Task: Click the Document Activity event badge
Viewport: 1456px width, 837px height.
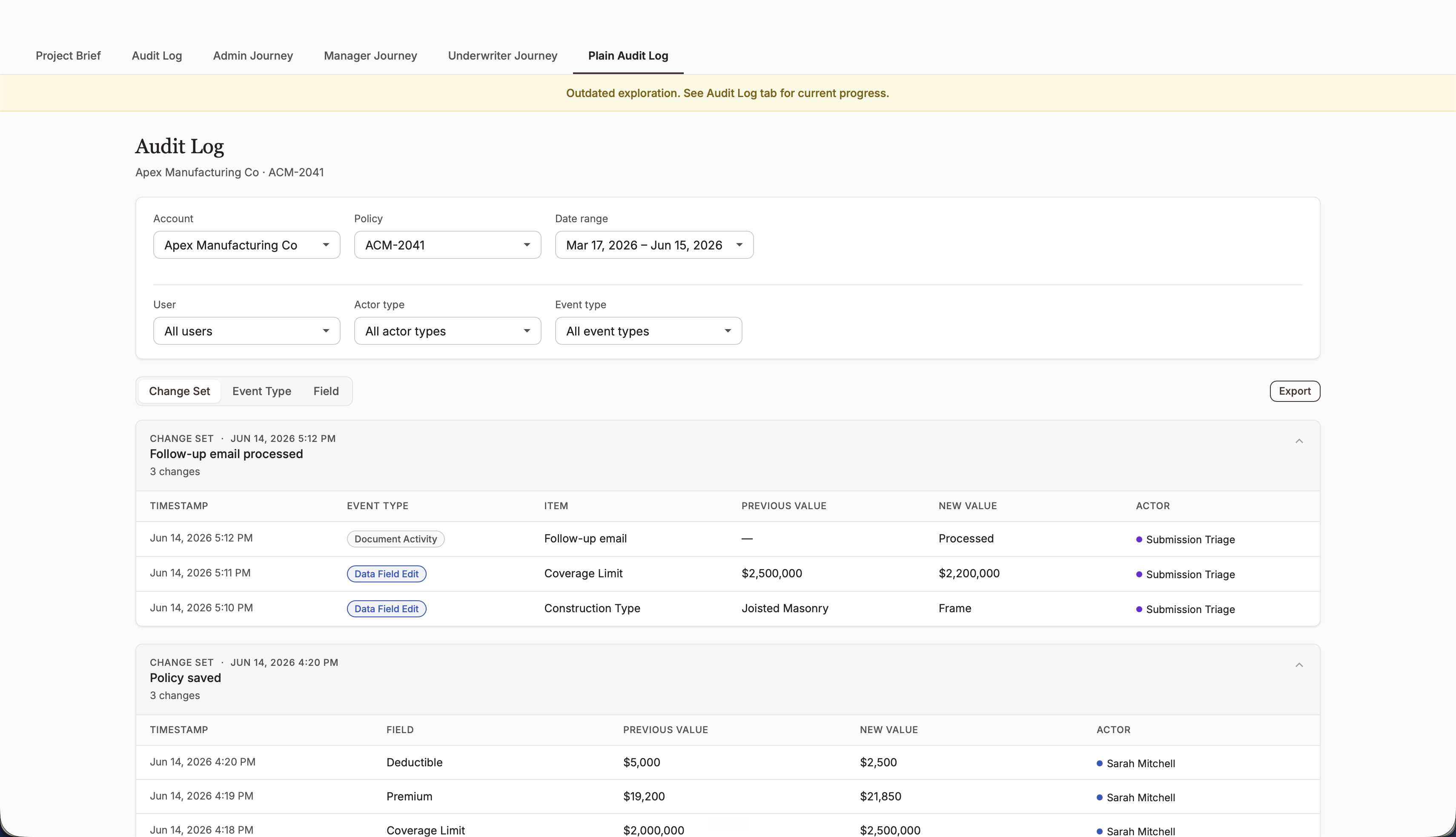Action: coord(396,539)
